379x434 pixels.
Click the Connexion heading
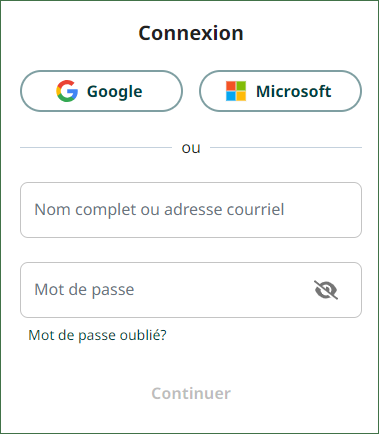(191, 33)
